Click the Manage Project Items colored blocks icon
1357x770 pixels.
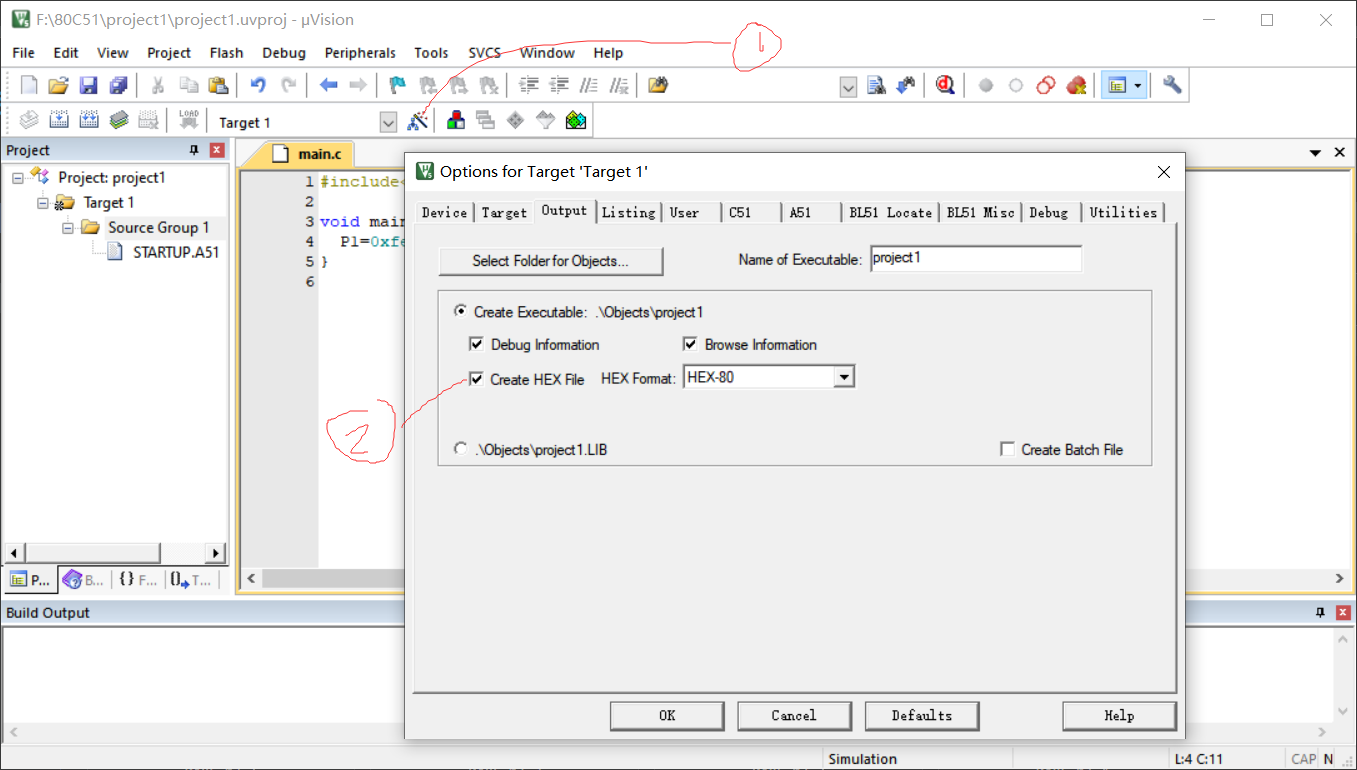456,121
